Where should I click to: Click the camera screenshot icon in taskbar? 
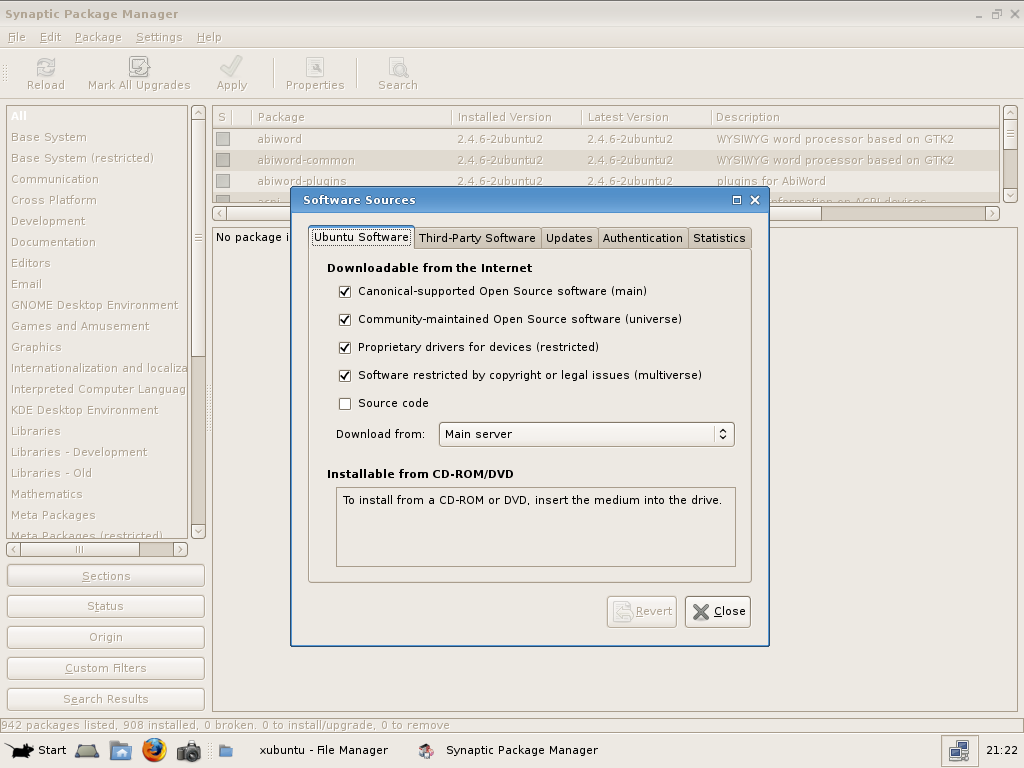click(189, 751)
